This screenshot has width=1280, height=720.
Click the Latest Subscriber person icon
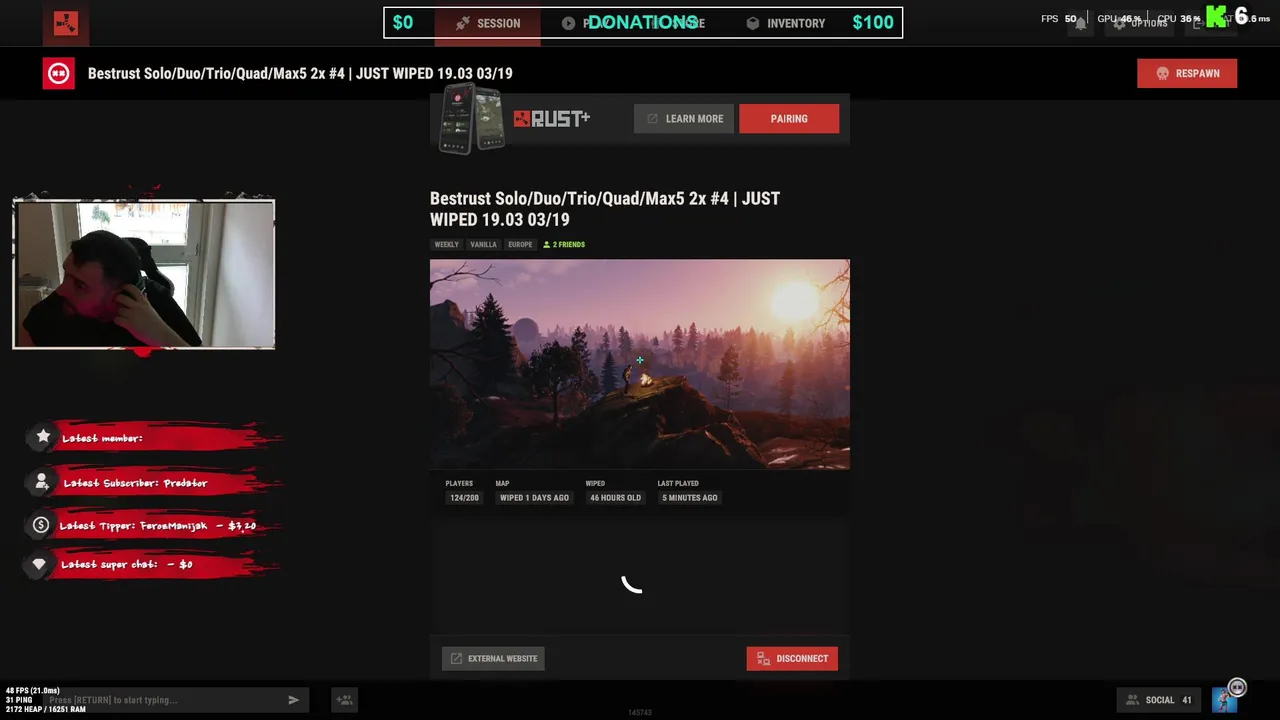[x=42, y=482]
